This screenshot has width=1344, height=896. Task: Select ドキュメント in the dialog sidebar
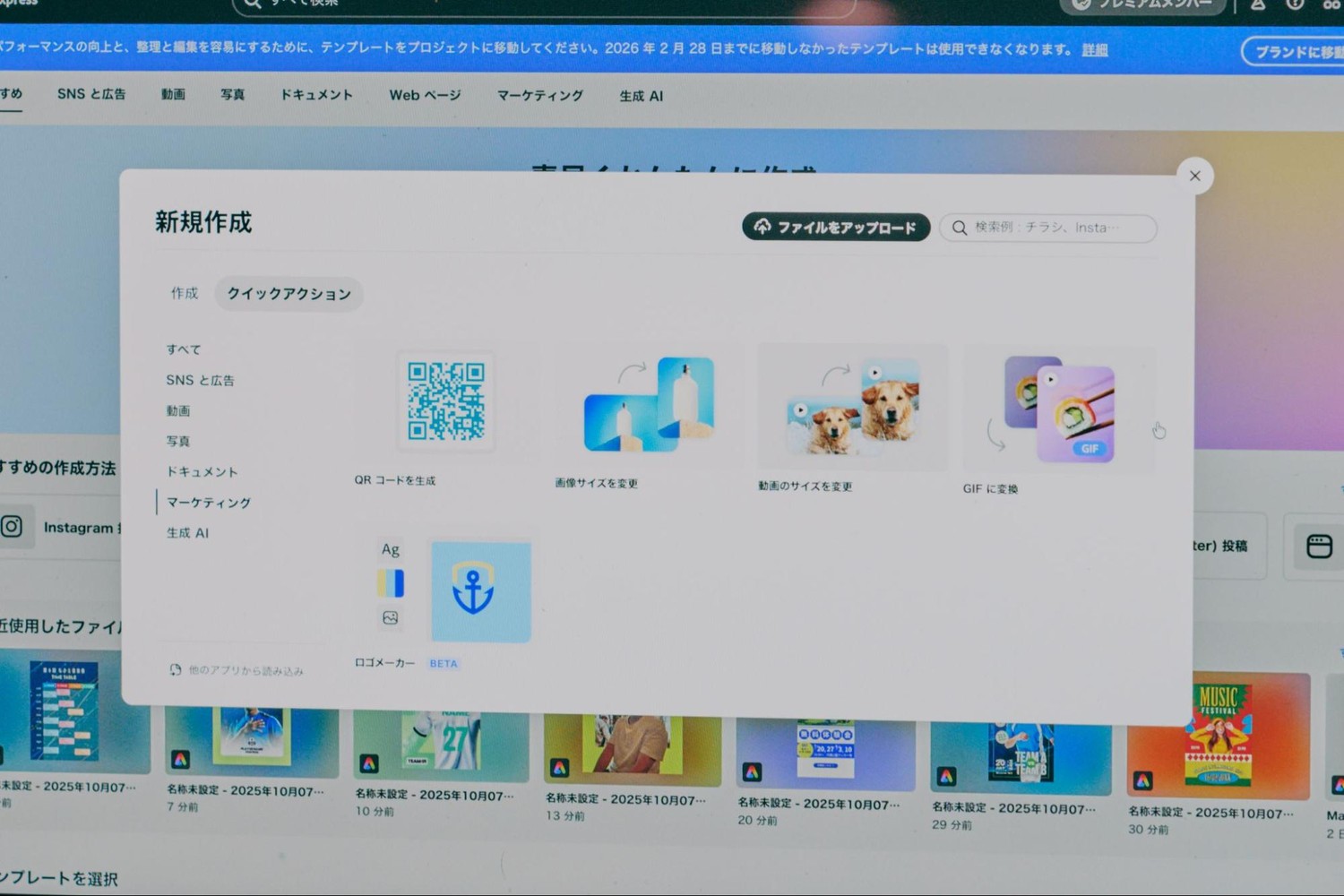click(202, 471)
